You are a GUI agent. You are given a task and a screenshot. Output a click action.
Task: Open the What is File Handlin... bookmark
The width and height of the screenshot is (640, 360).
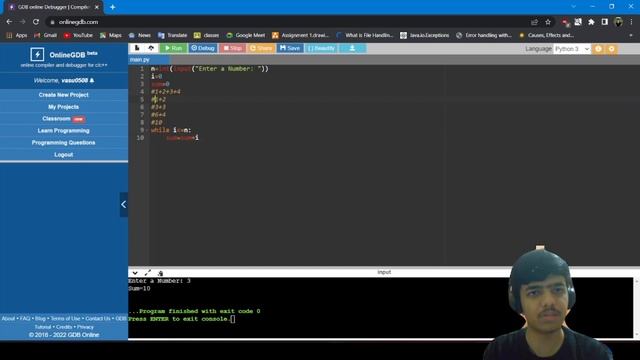364,36
